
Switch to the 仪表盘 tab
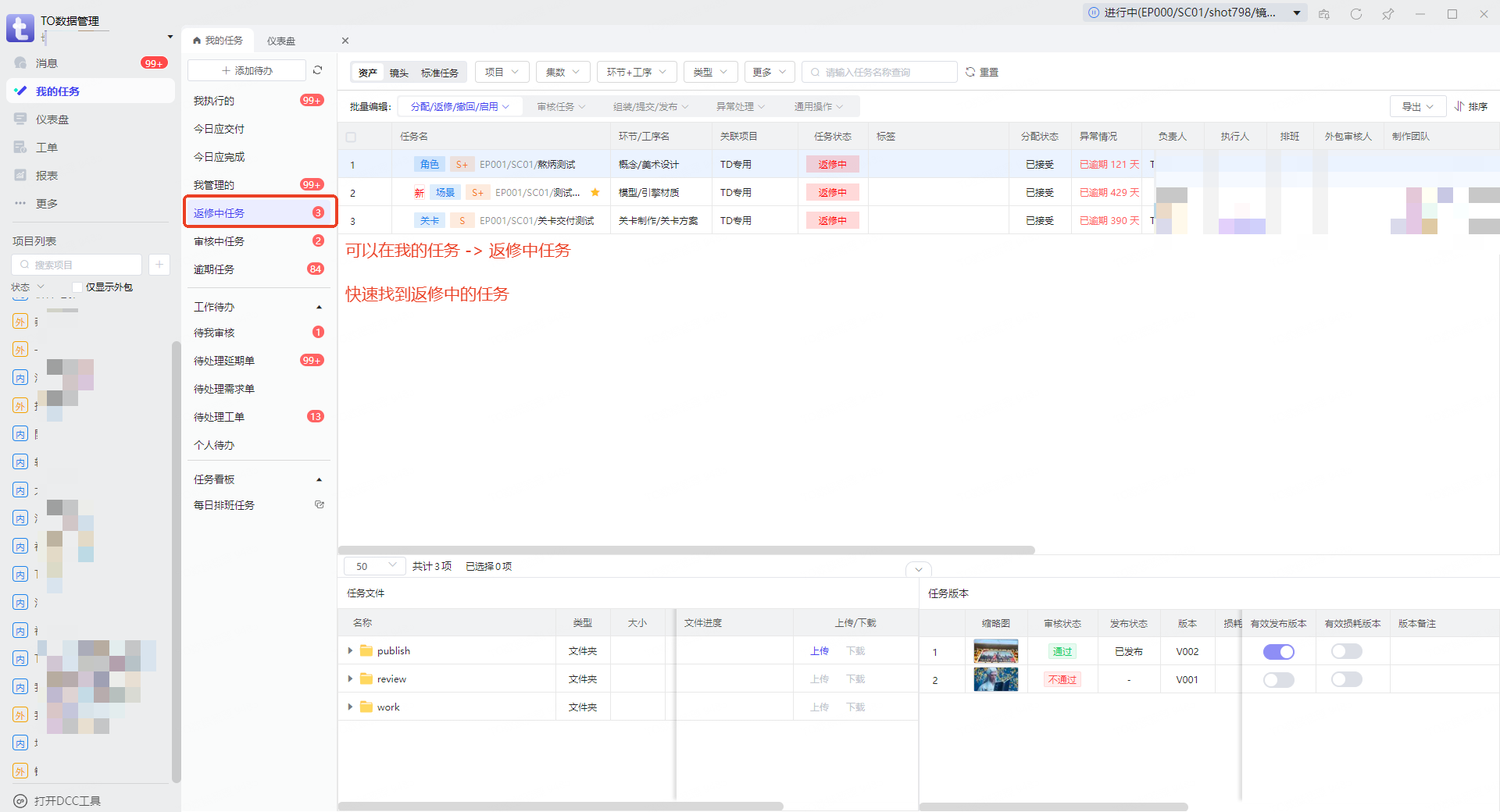(281, 41)
